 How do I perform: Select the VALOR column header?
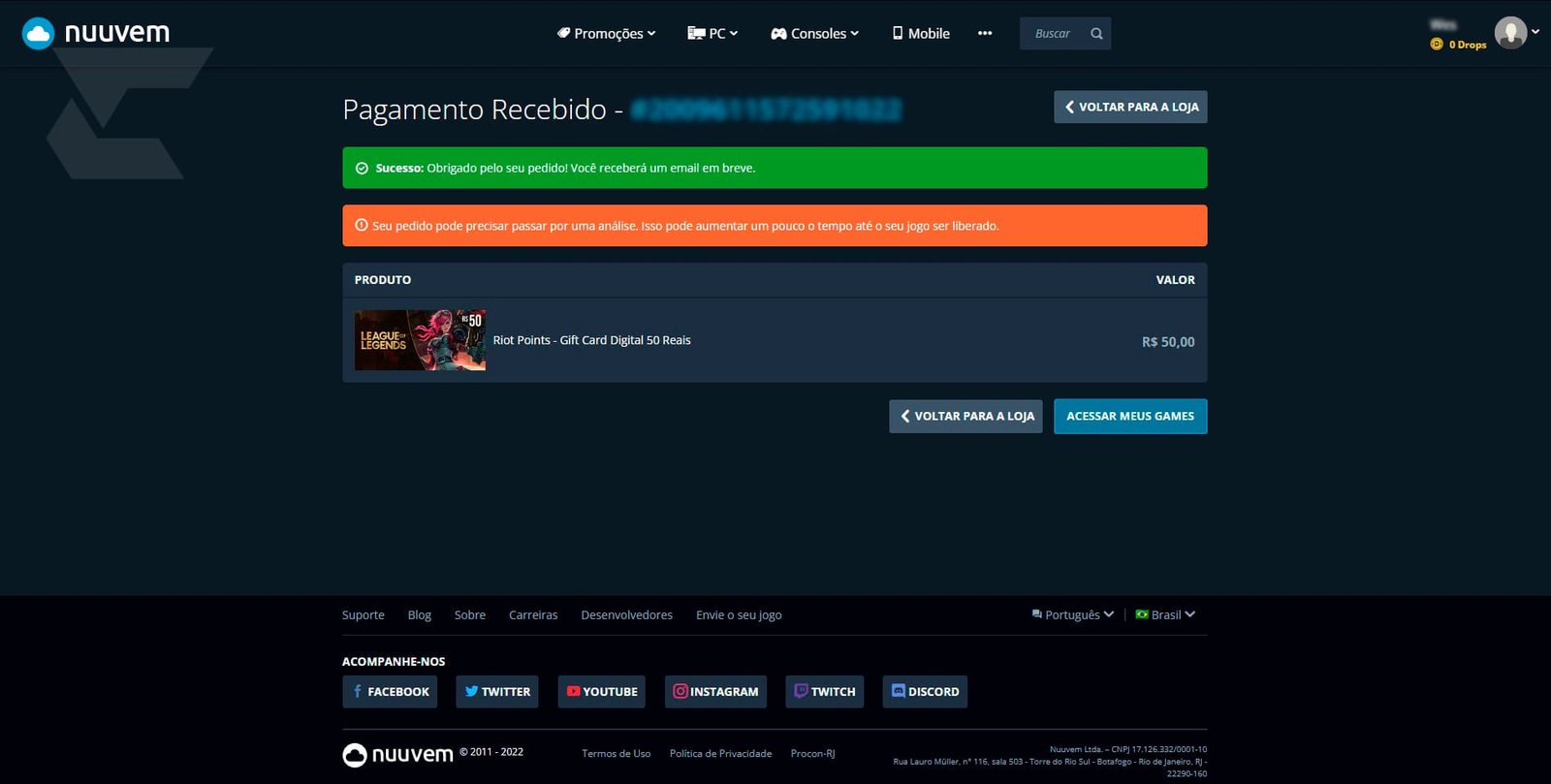tap(1175, 280)
